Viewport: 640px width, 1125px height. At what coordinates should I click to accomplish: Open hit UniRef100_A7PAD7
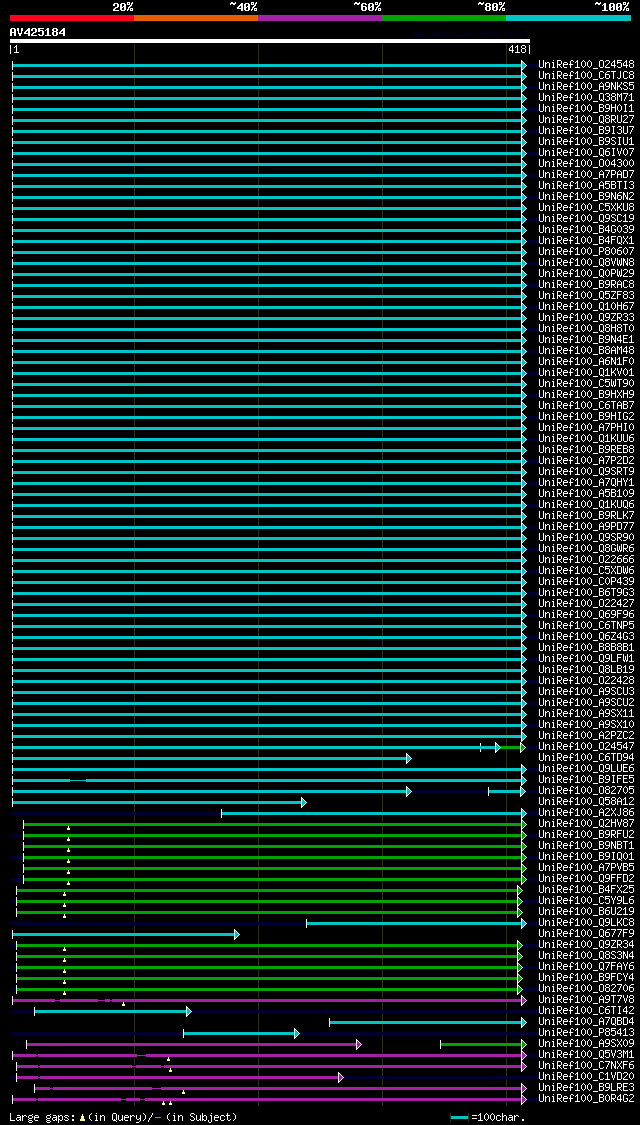tap(586, 174)
